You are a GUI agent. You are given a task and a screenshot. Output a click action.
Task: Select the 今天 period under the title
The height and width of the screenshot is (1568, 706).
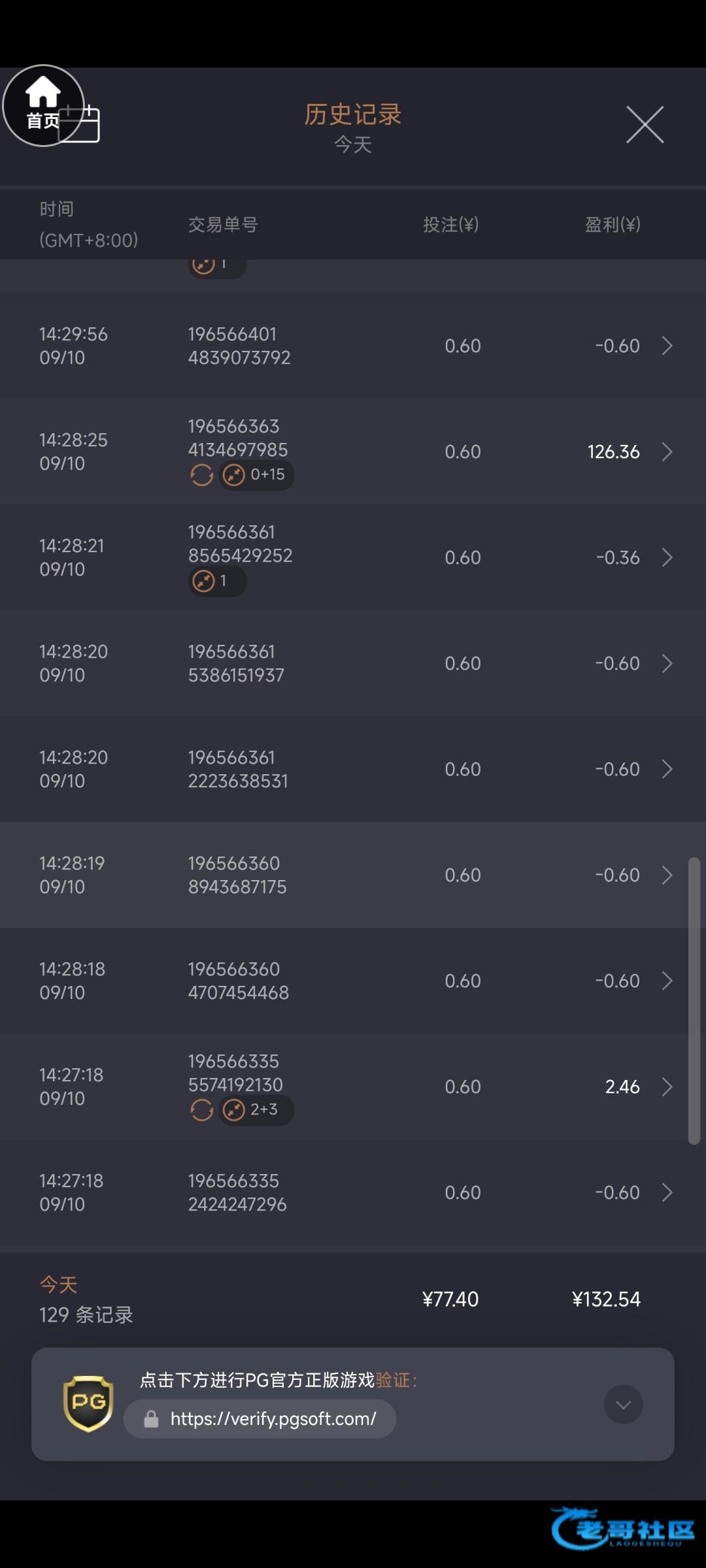tap(353, 144)
